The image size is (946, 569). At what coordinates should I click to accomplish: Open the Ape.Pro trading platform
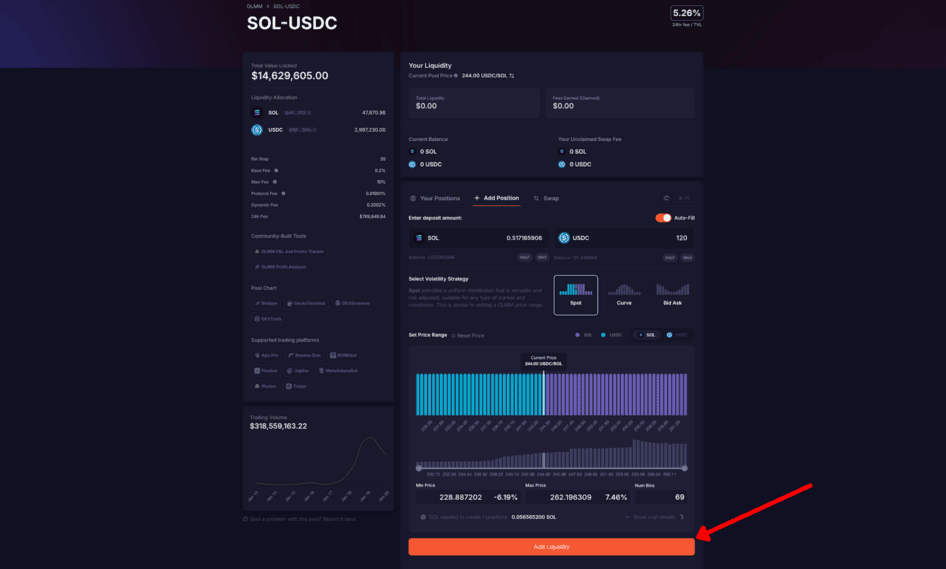267,355
